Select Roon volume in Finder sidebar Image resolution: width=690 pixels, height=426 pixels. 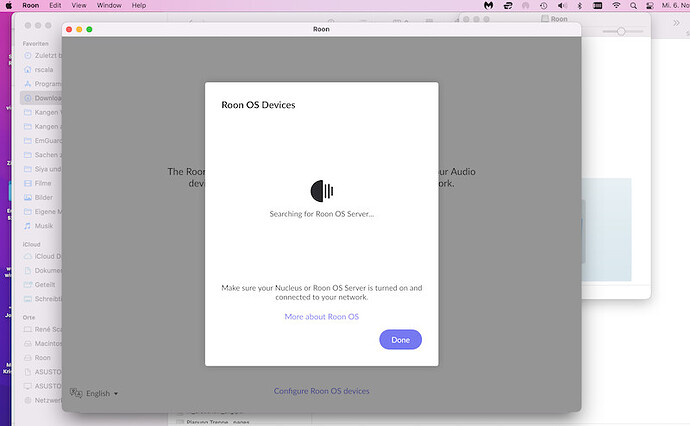click(x=42, y=358)
